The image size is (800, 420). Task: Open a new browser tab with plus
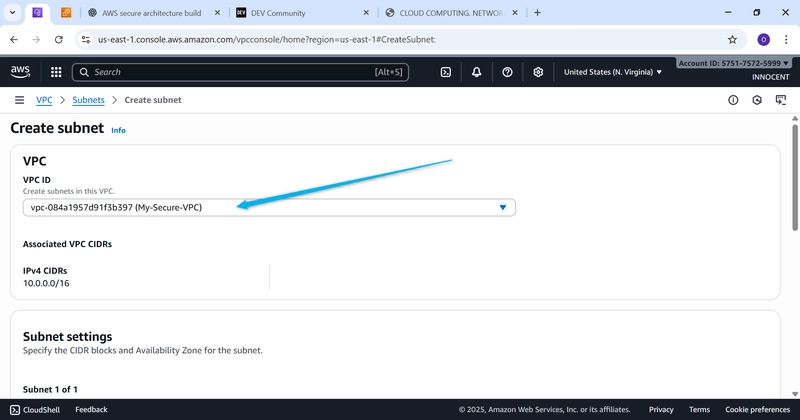pos(537,13)
